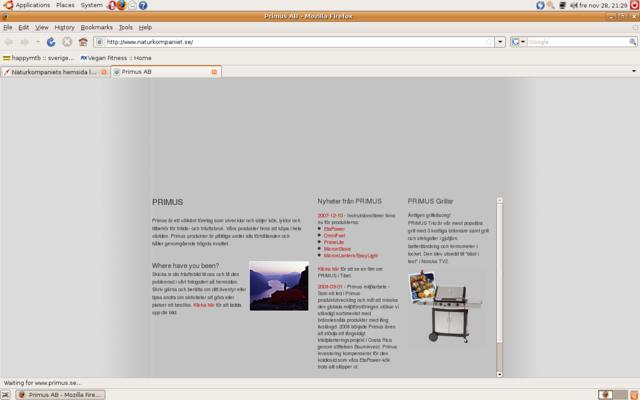This screenshot has height=400, width=640.
Task: Open the address bar history dropdown
Action: pos(500,42)
